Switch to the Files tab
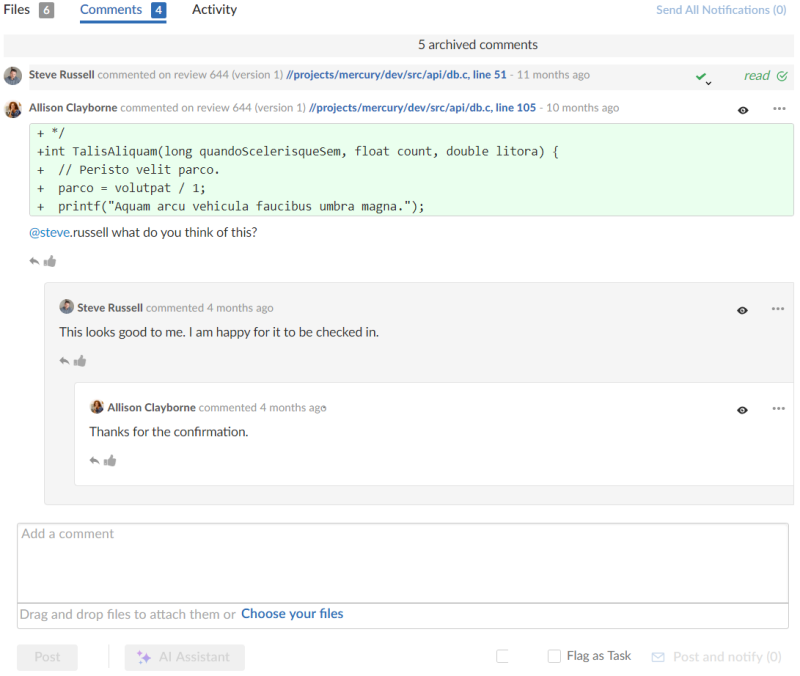Viewport: 800px width, 676px height. [x=16, y=10]
